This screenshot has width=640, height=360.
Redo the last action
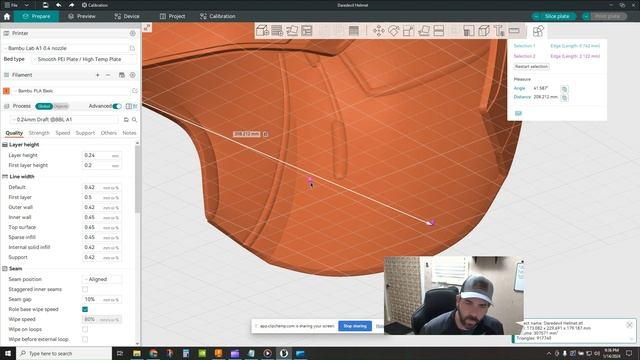click(x=71, y=5)
